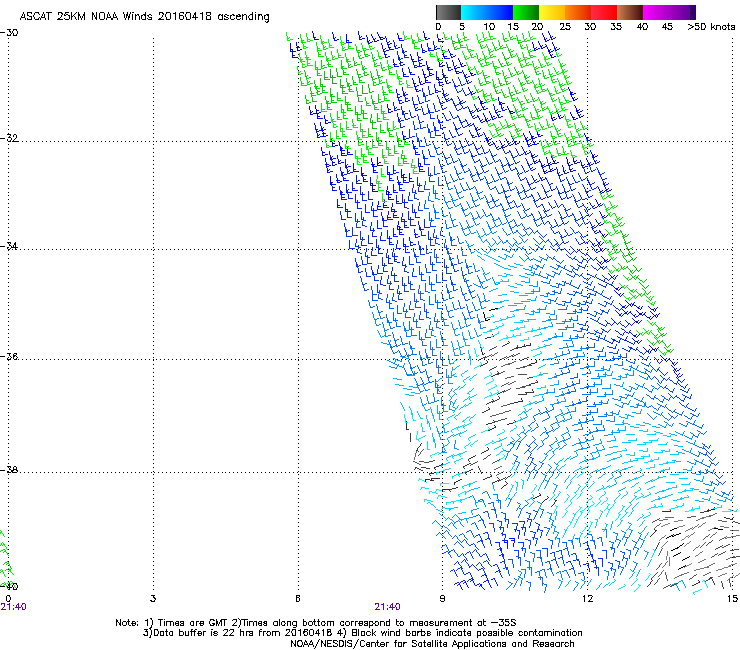Click the '10' legend scale number
The height and width of the screenshot is (650, 740).
point(489,27)
